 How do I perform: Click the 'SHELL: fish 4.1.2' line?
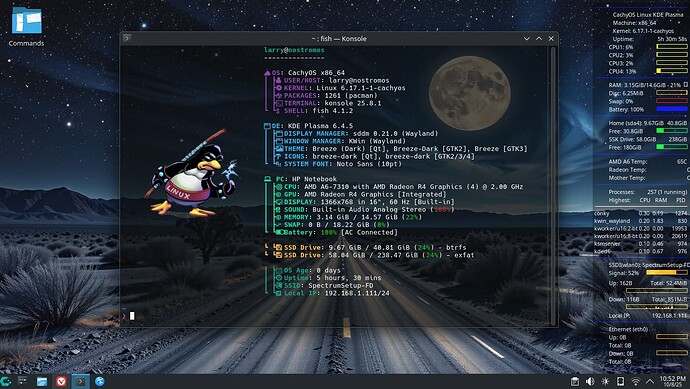[313, 111]
